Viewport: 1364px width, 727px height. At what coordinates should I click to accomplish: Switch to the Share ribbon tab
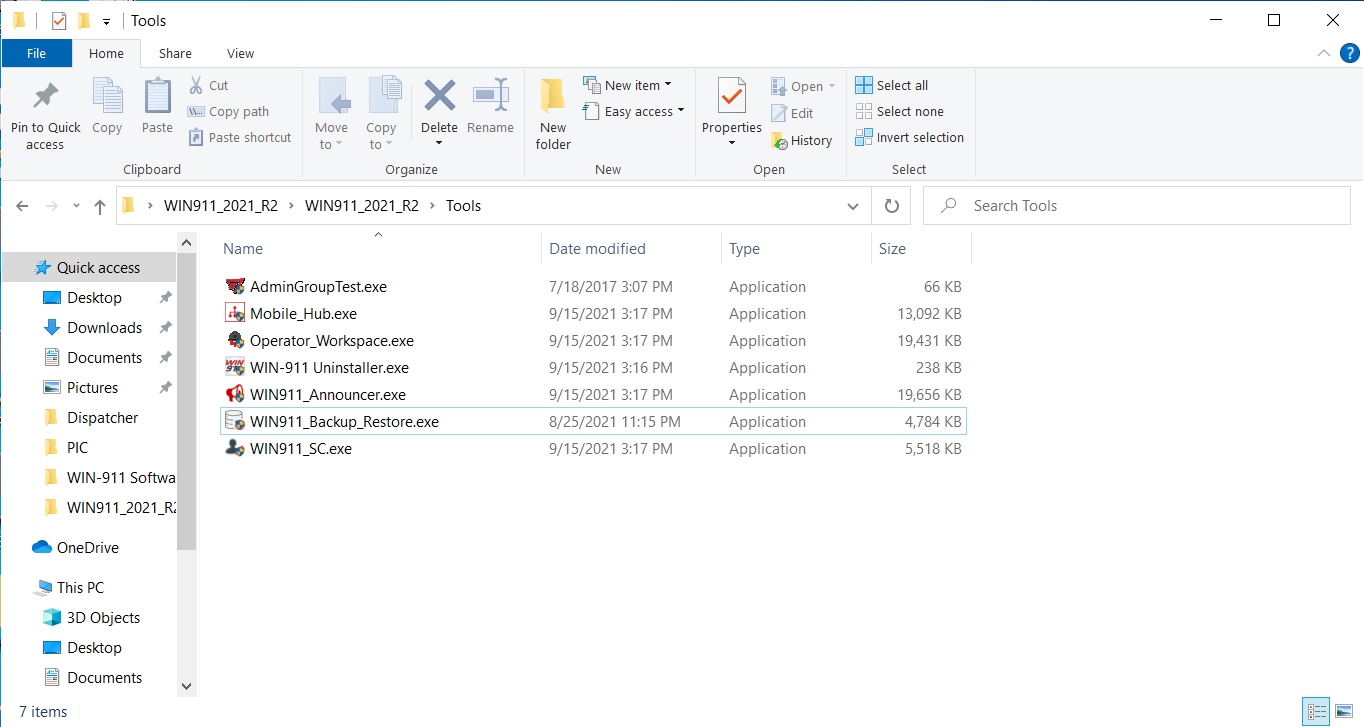pyautogui.click(x=175, y=54)
